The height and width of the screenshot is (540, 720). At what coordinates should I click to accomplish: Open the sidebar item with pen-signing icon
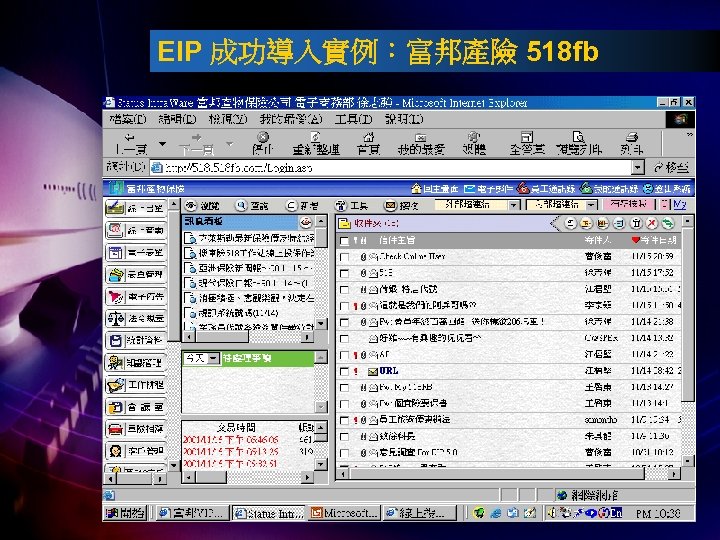click(135, 208)
